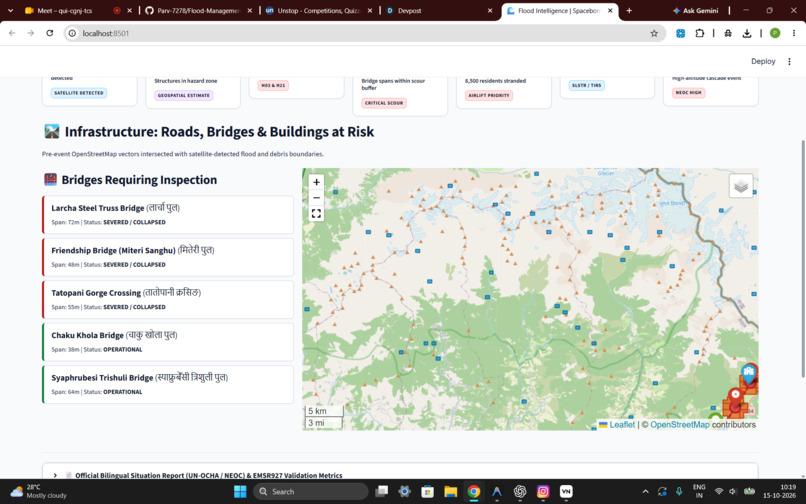The width and height of the screenshot is (806, 504).
Task: Expand the Official Bilingual Situation Report section
Action: [x=400, y=475]
